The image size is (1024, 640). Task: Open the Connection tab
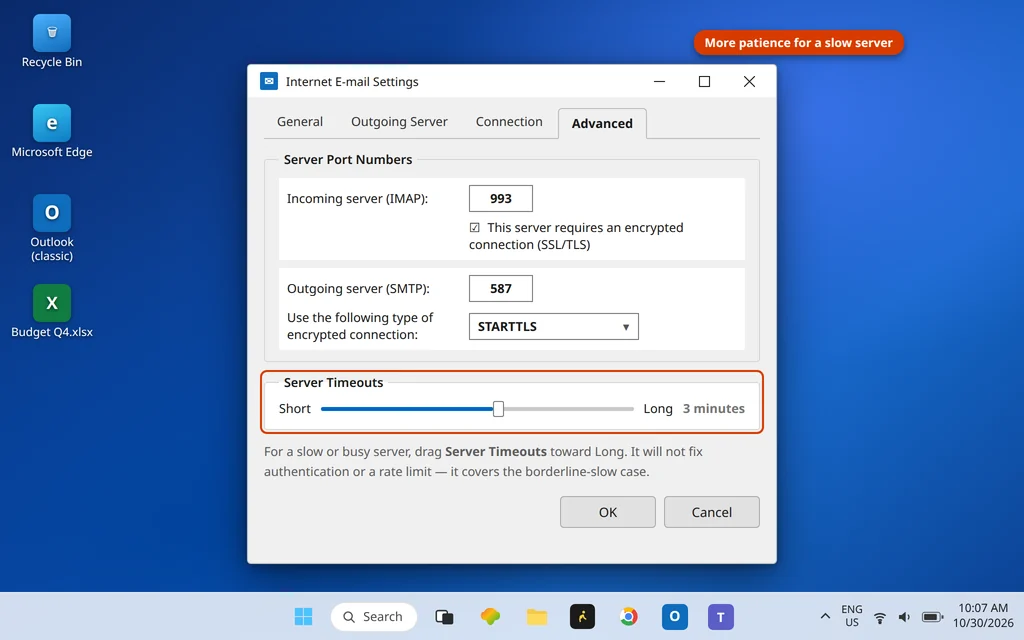(x=509, y=121)
